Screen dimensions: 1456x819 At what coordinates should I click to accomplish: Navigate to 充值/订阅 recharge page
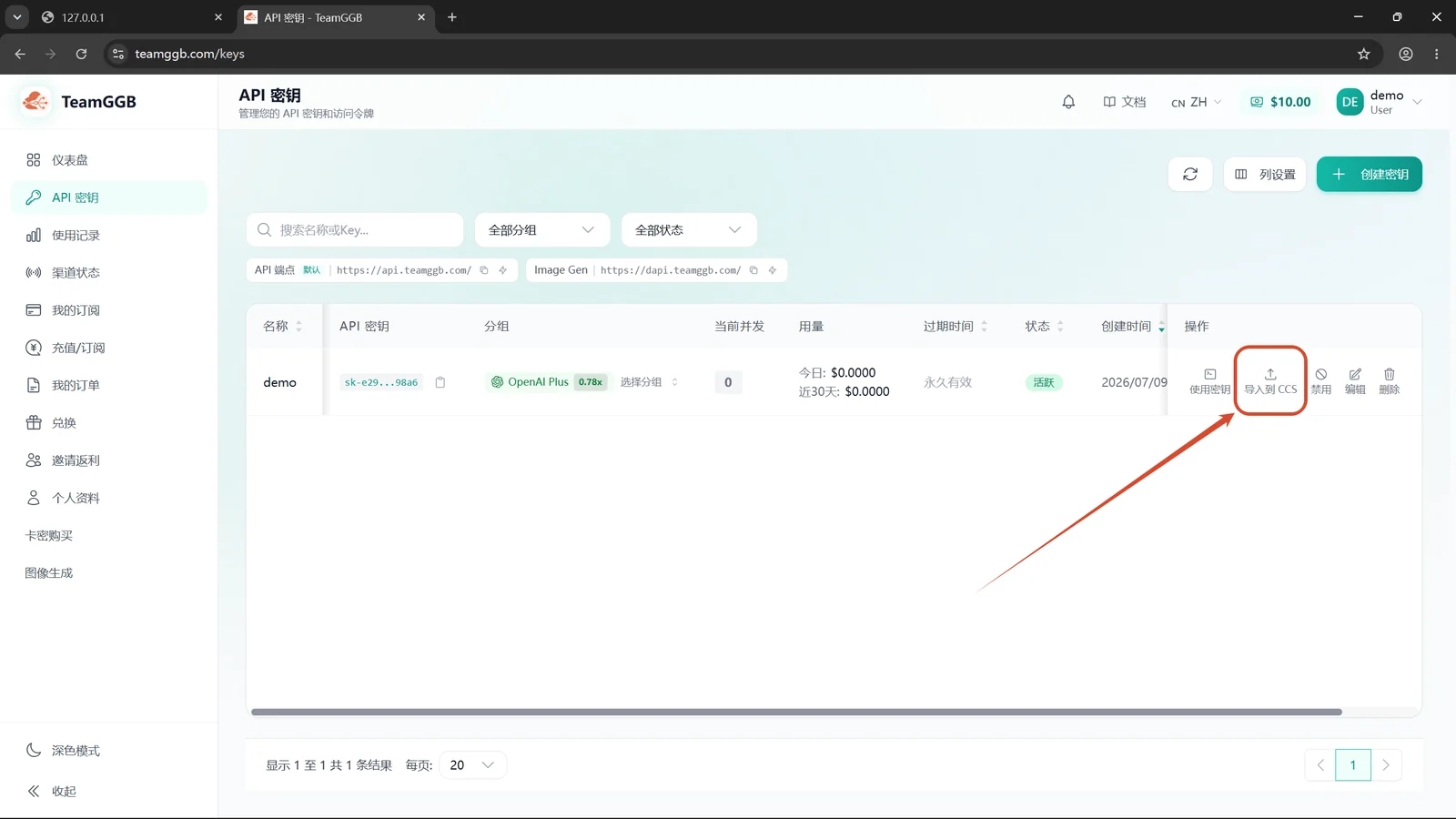click(x=109, y=348)
